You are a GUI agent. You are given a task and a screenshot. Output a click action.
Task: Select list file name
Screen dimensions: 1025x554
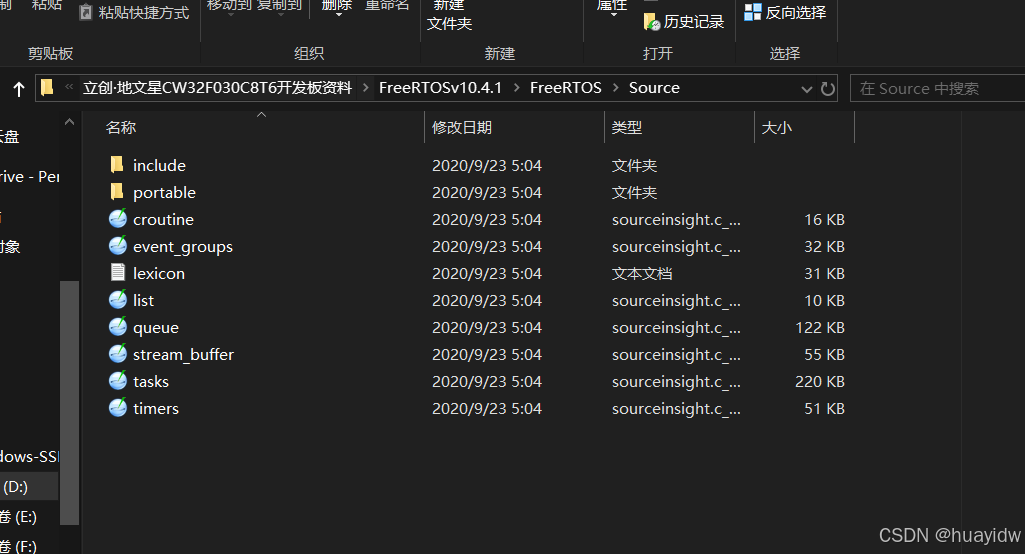[x=143, y=300]
